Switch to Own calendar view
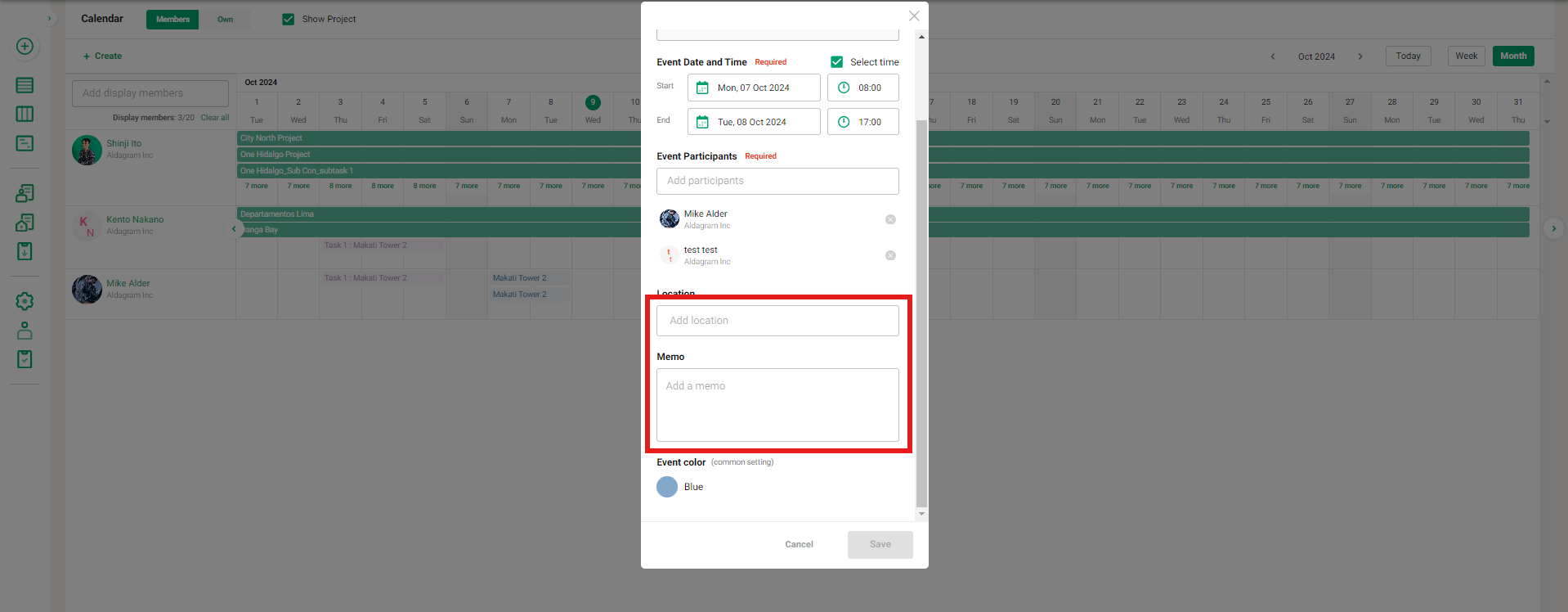The height and width of the screenshot is (612, 1568). point(225,20)
